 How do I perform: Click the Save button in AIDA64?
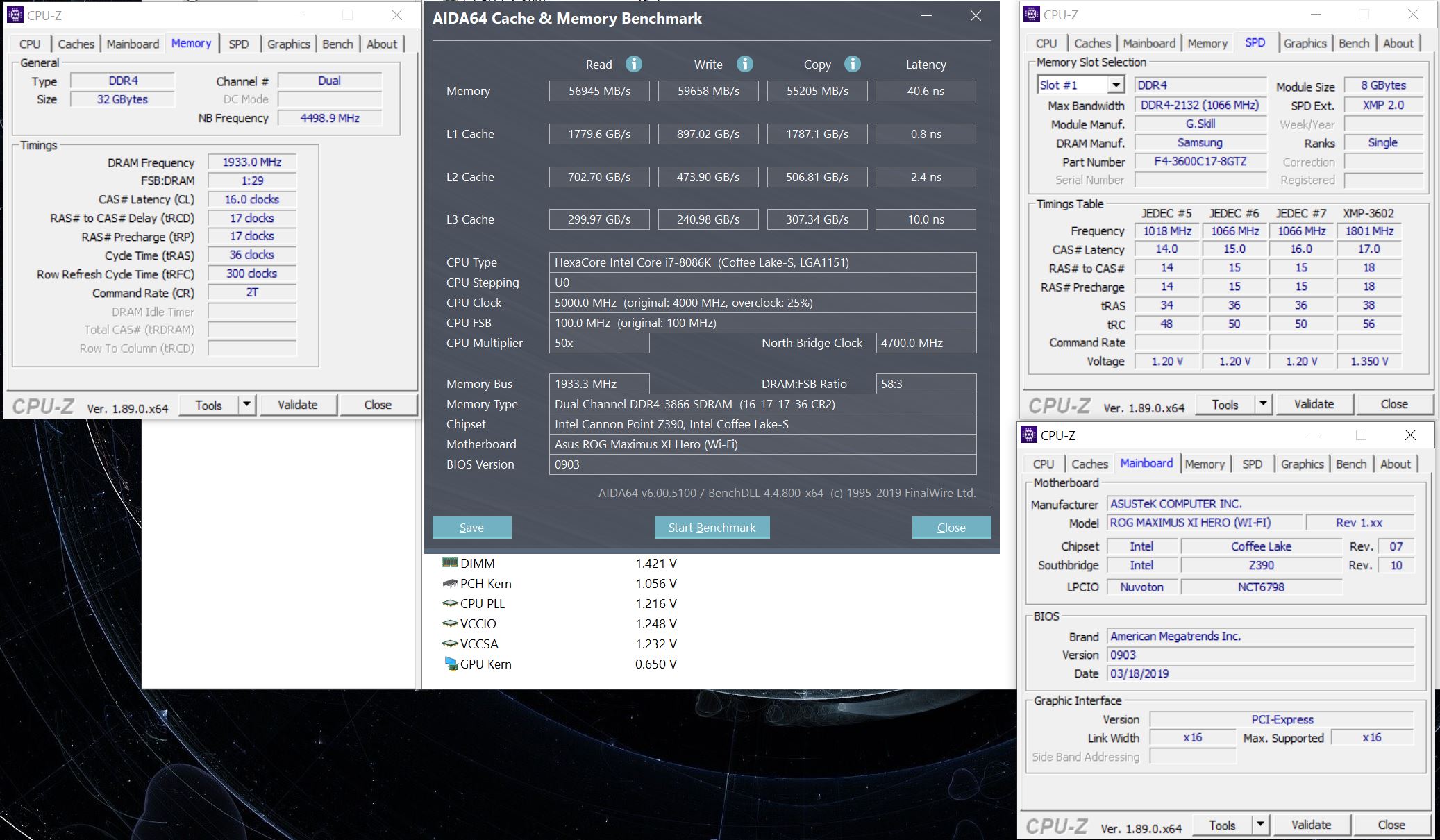point(470,527)
